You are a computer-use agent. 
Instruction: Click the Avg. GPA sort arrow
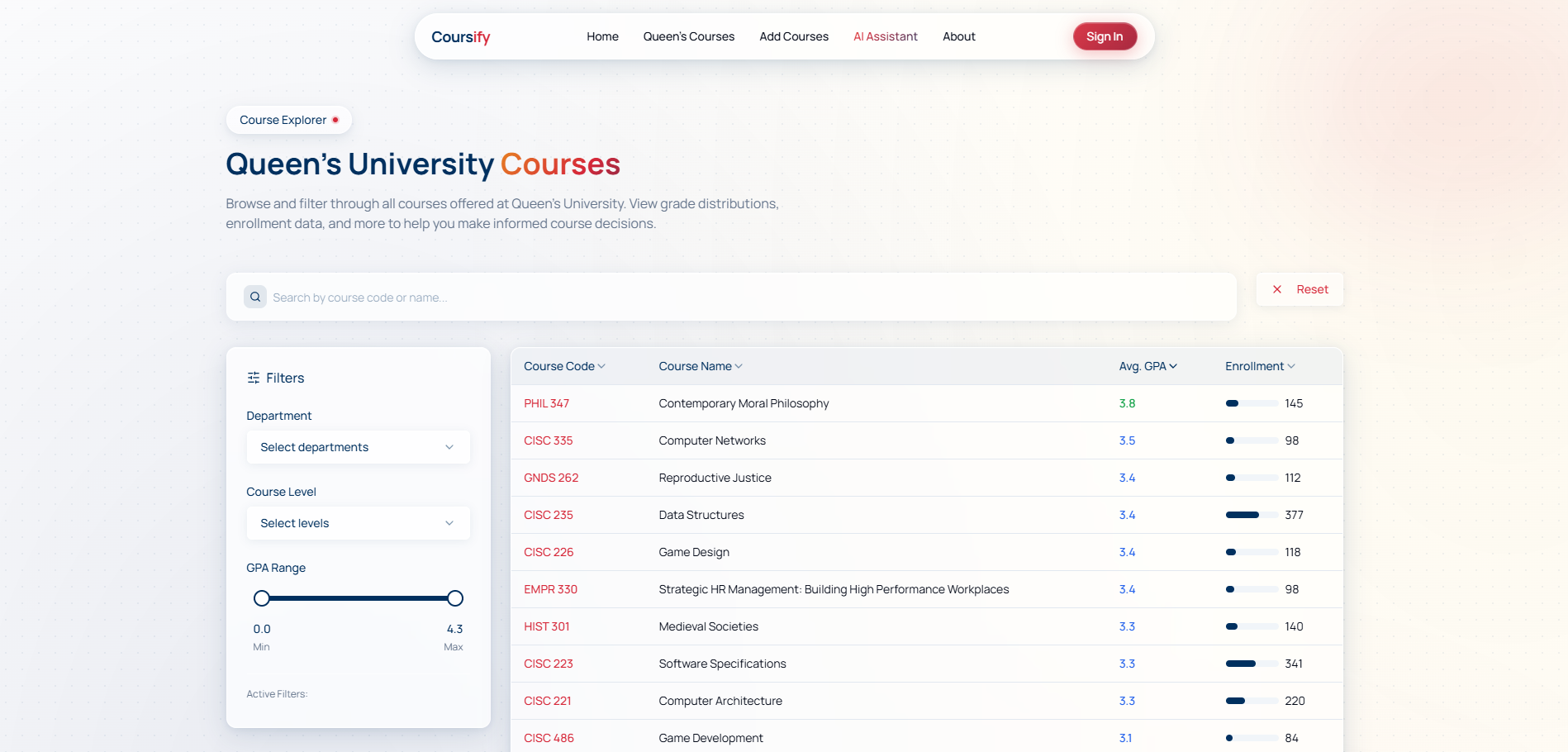pyautogui.click(x=1173, y=366)
